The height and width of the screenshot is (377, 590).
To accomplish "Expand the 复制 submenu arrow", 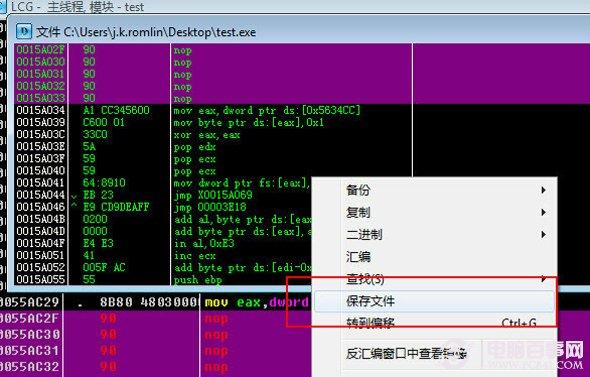I will pyautogui.click(x=543, y=212).
